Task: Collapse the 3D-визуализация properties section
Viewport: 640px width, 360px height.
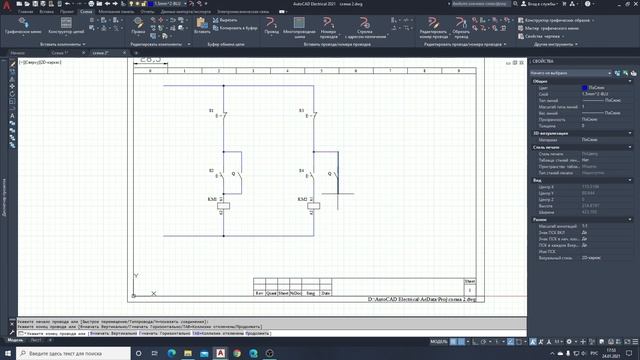Action: point(630,133)
